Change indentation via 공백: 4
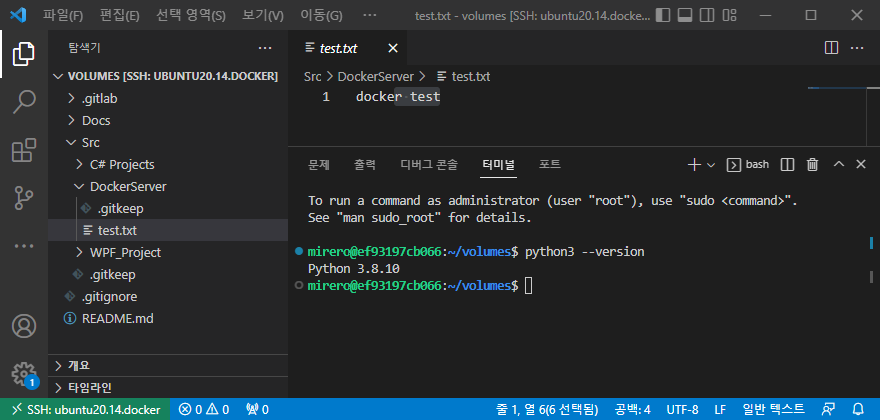880x420 pixels. [632, 409]
